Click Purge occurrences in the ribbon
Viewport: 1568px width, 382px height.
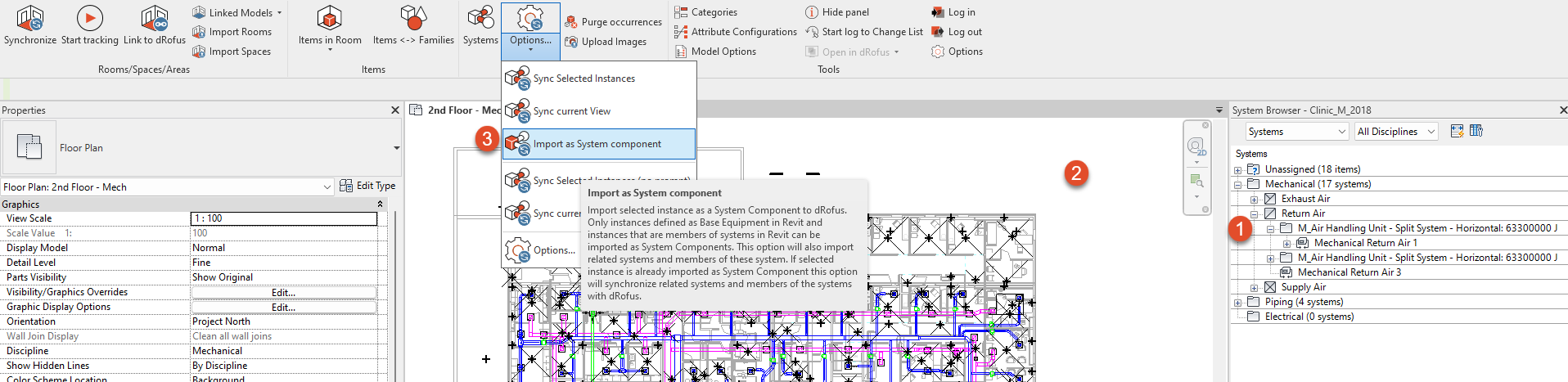click(613, 22)
